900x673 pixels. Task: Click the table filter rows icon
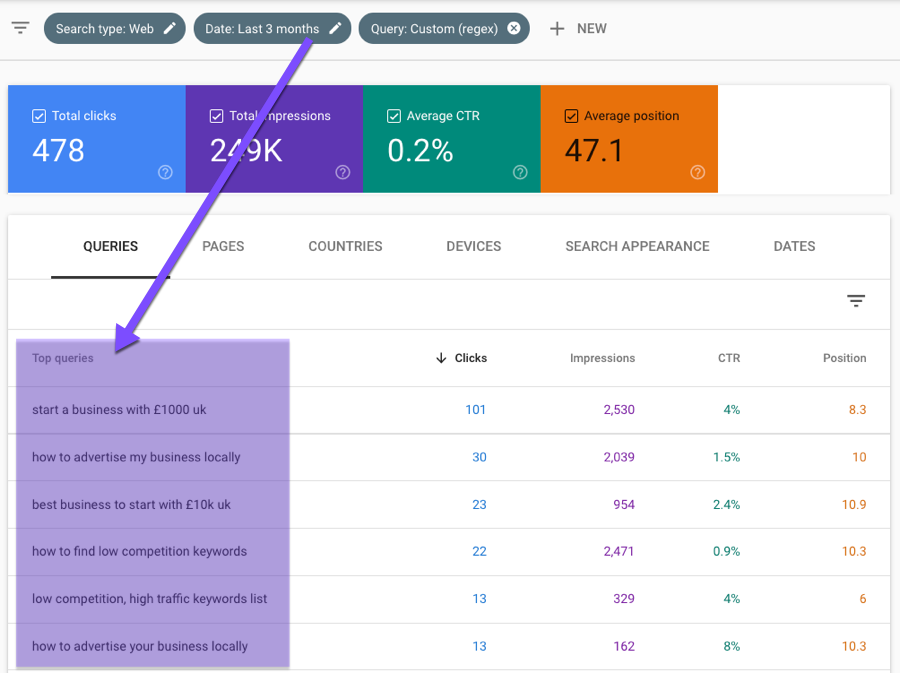[x=856, y=301]
